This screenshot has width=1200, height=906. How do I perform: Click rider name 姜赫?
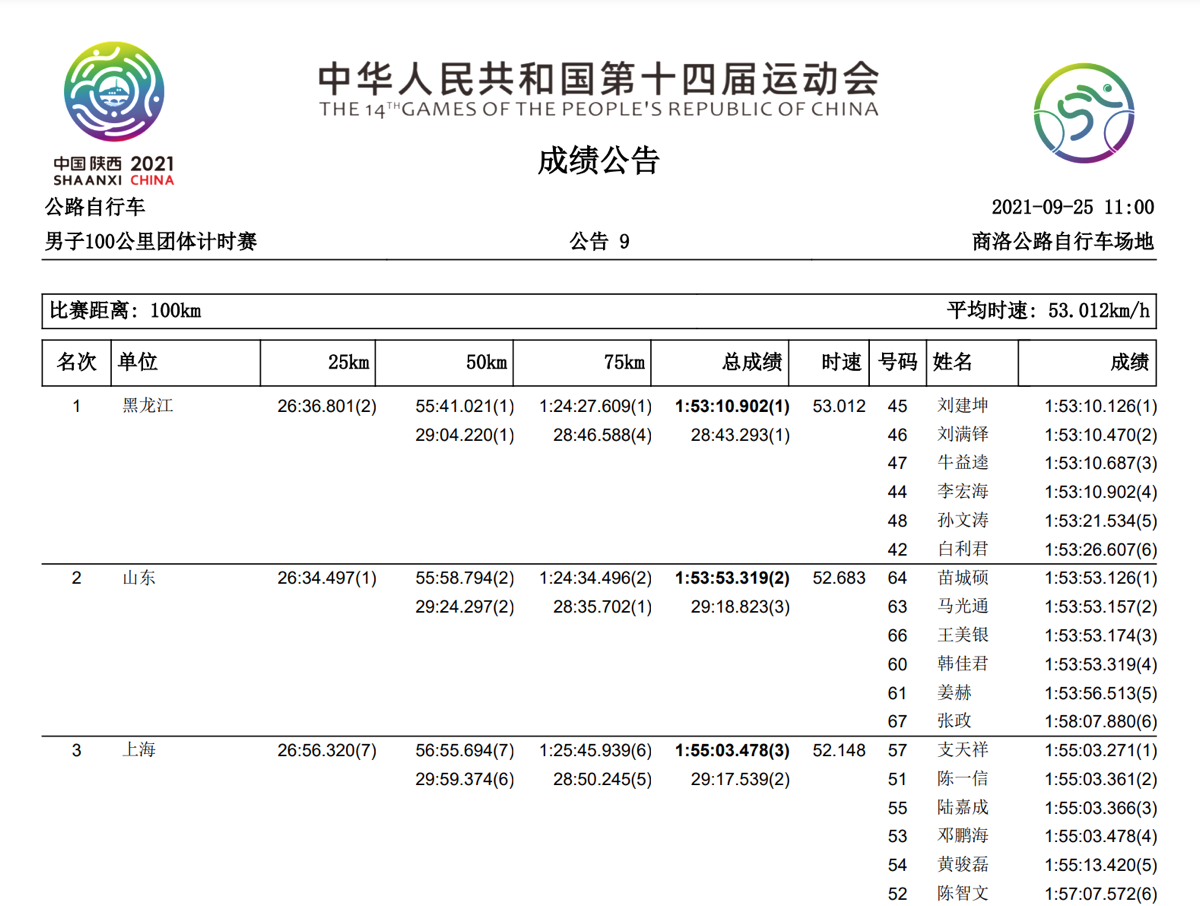(955, 693)
